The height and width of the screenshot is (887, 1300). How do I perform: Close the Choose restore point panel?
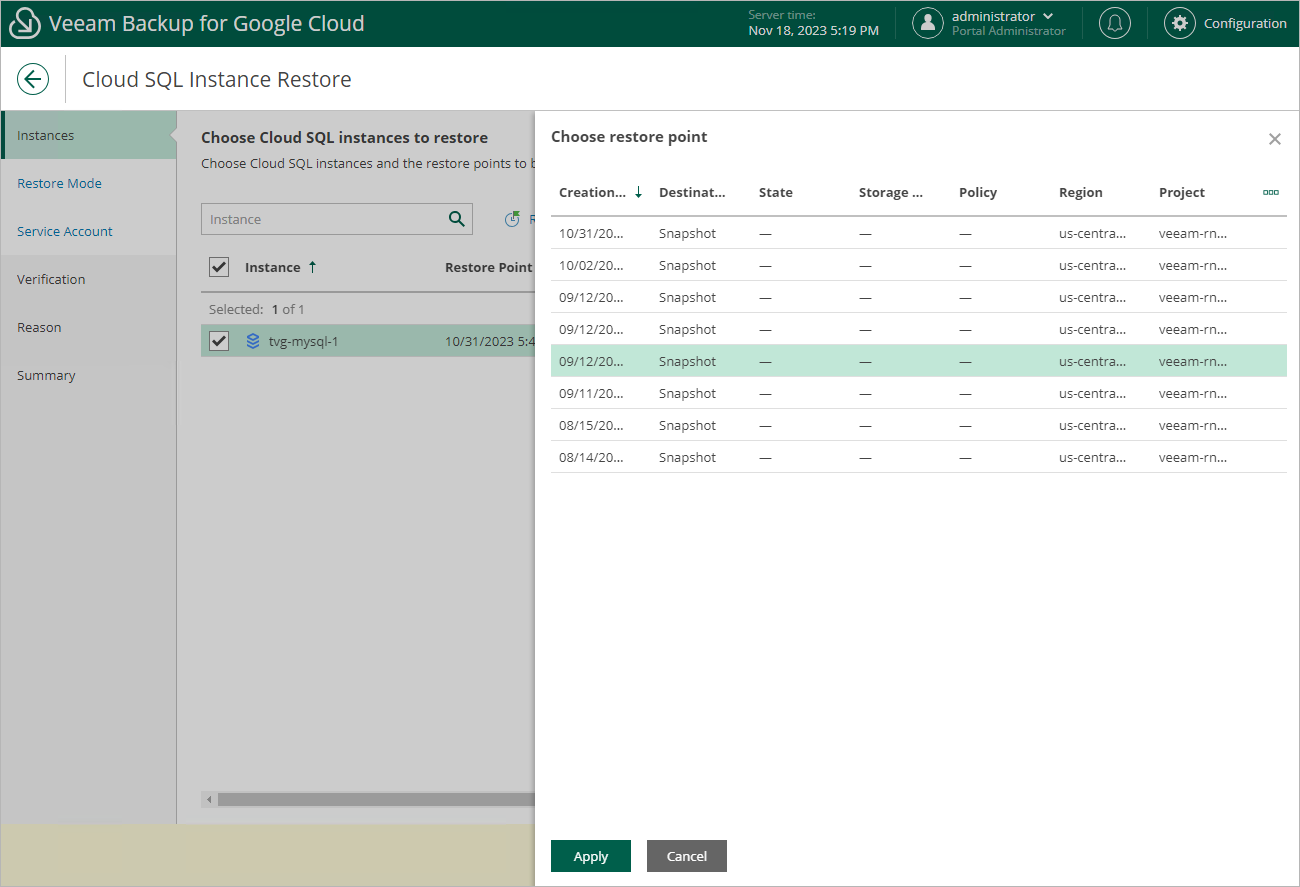[1274, 139]
